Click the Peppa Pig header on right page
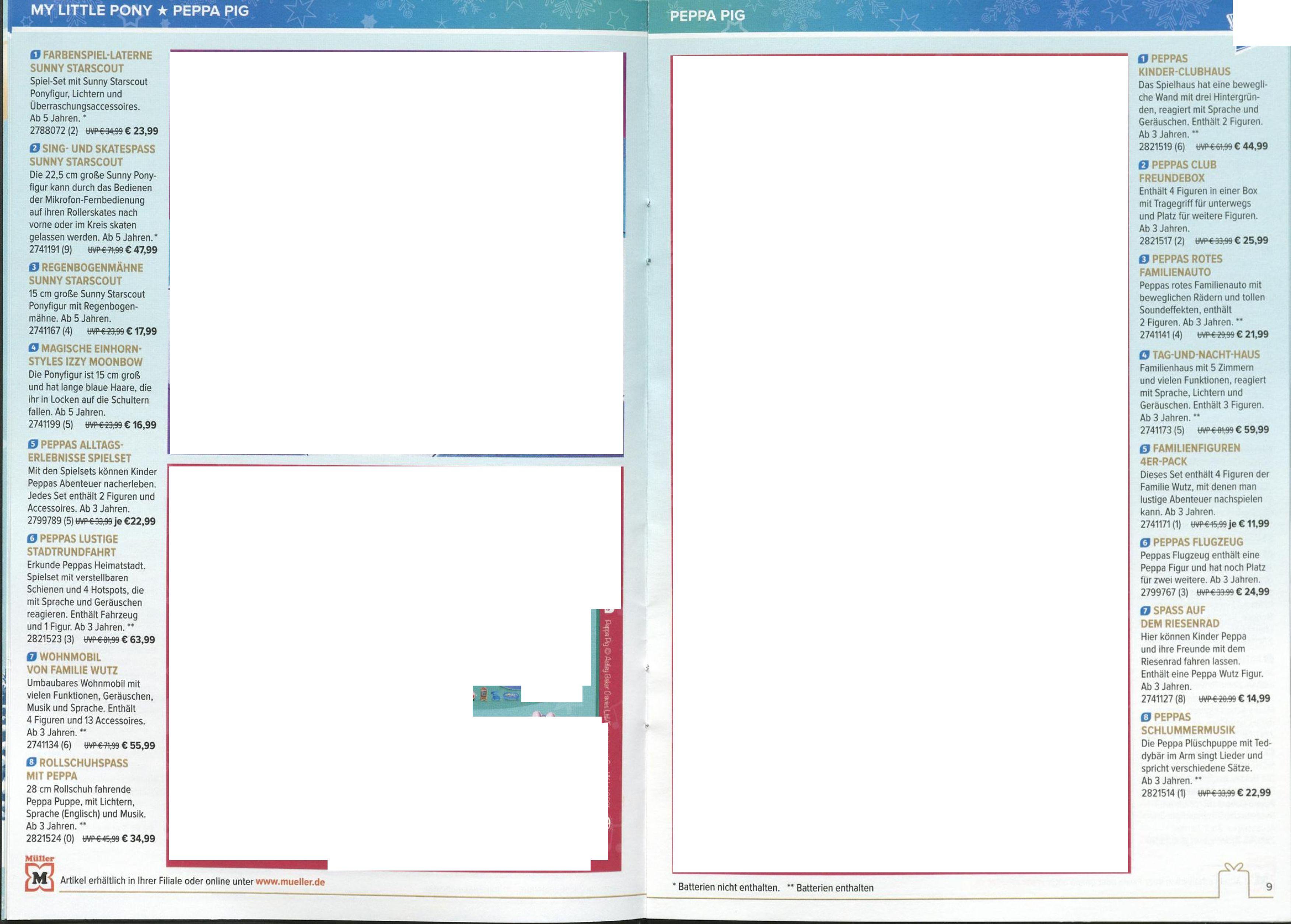This screenshot has height=924, width=1291. click(707, 16)
